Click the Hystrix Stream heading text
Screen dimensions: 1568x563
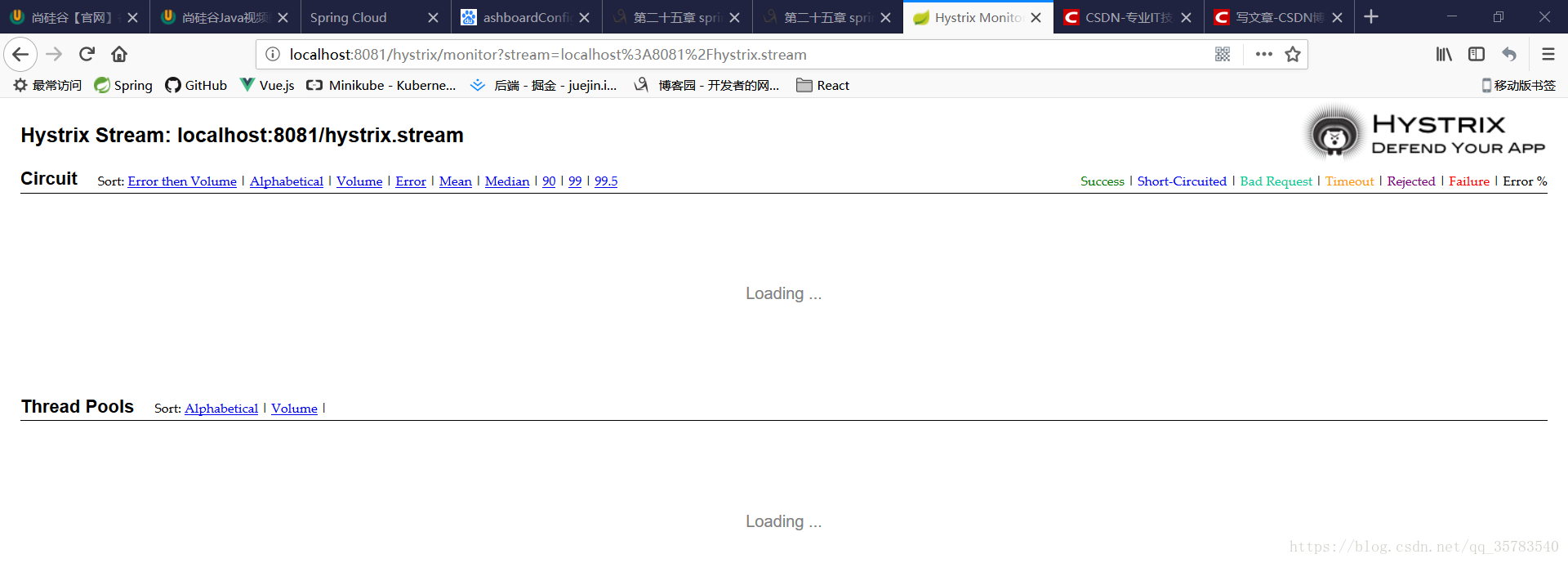click(x=242, y=136)
